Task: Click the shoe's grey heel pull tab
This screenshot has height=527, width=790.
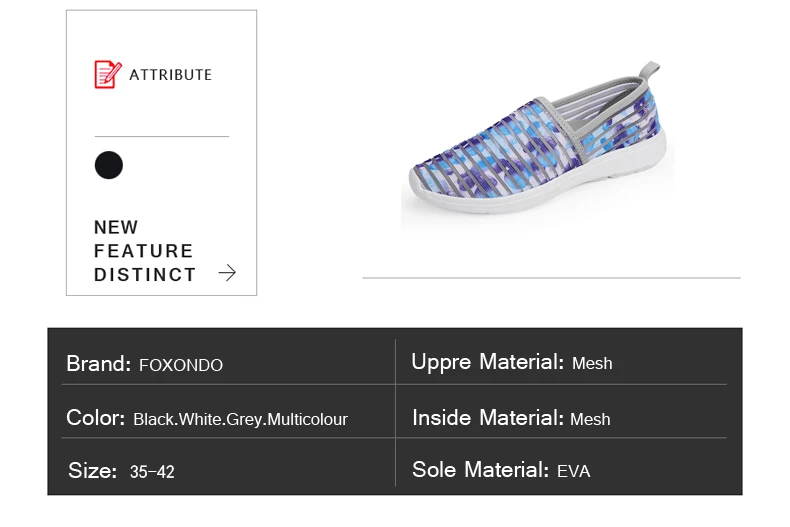Action: pos(650,70)
